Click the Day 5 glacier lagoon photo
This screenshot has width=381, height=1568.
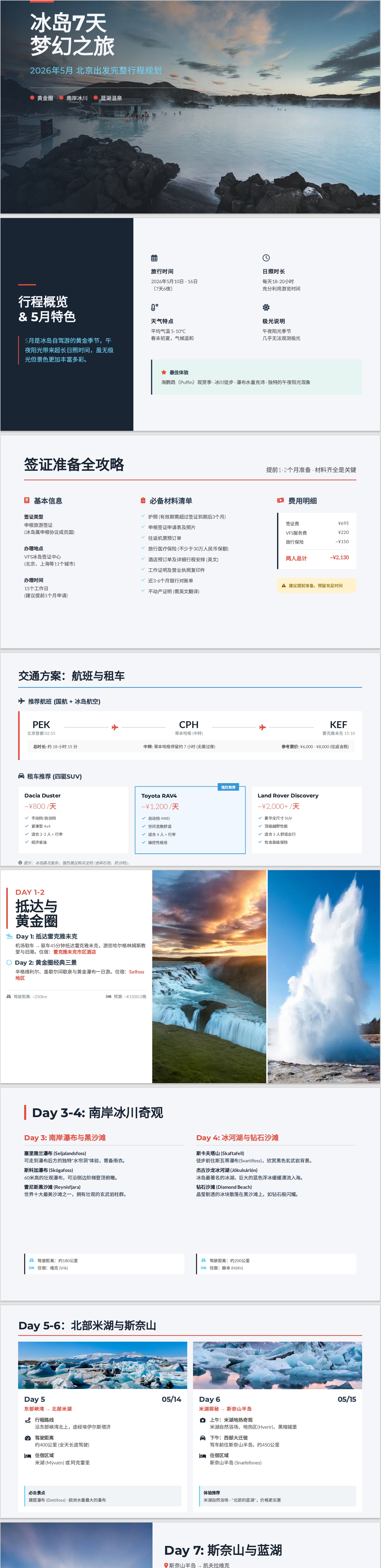[103, 1365]
